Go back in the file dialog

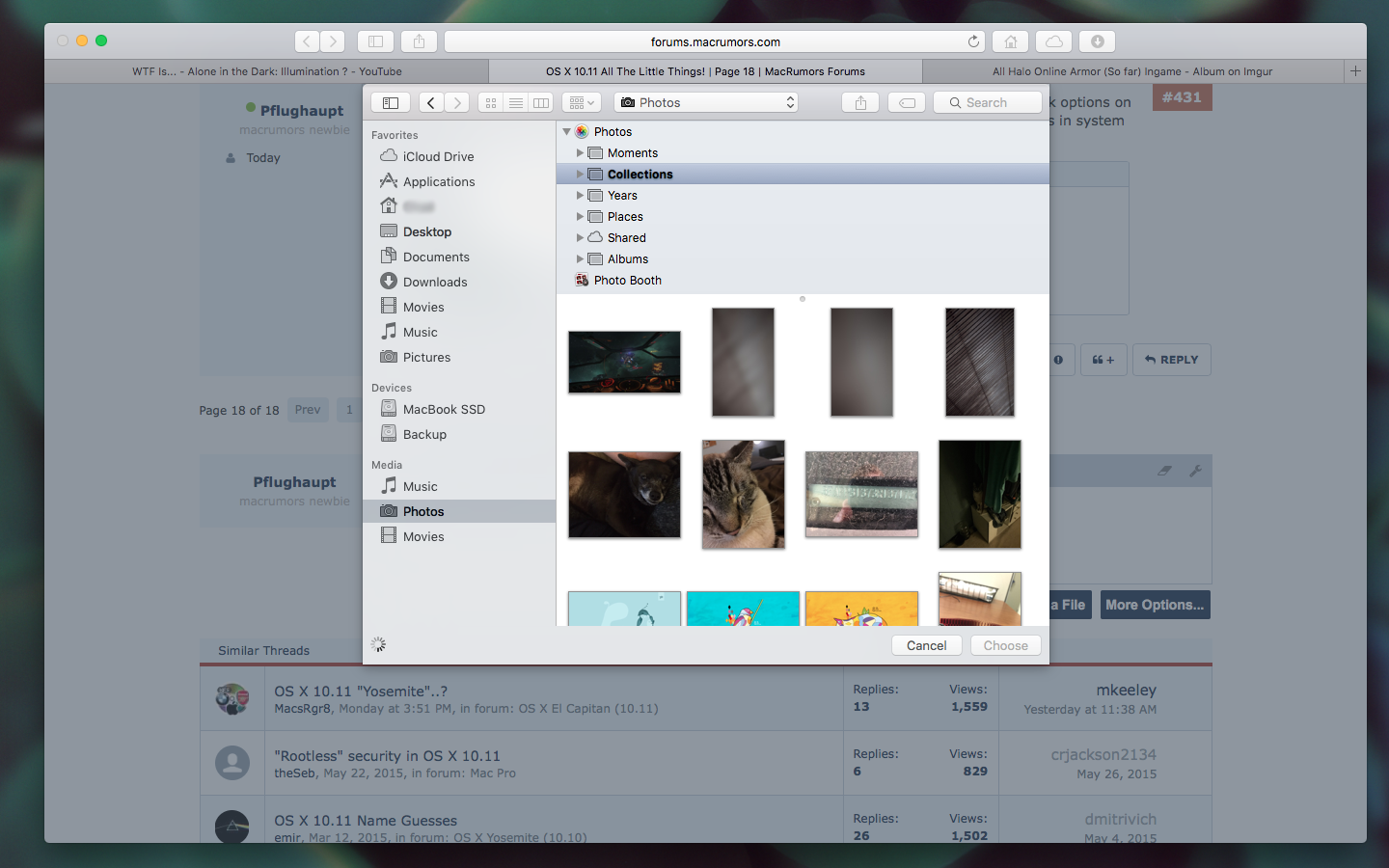[x=431, y=102]
